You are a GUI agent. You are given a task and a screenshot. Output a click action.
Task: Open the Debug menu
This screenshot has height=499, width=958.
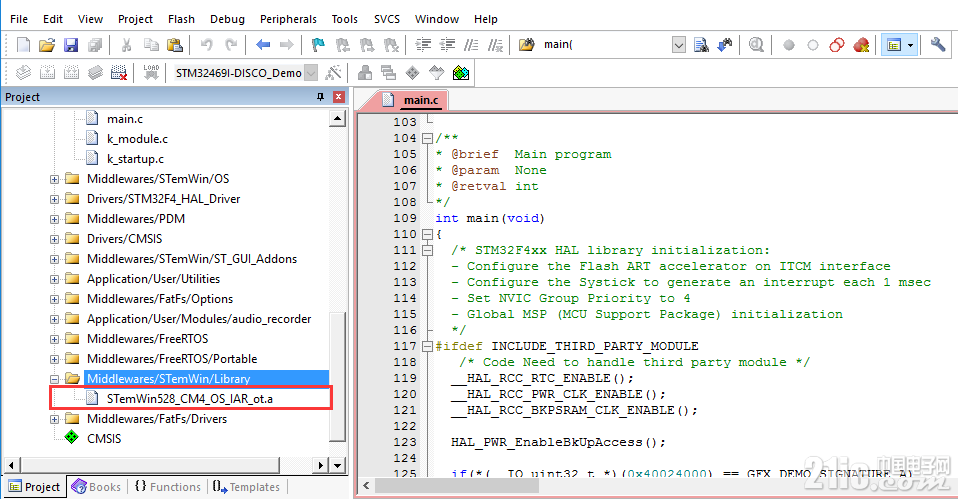pos(227,19)
